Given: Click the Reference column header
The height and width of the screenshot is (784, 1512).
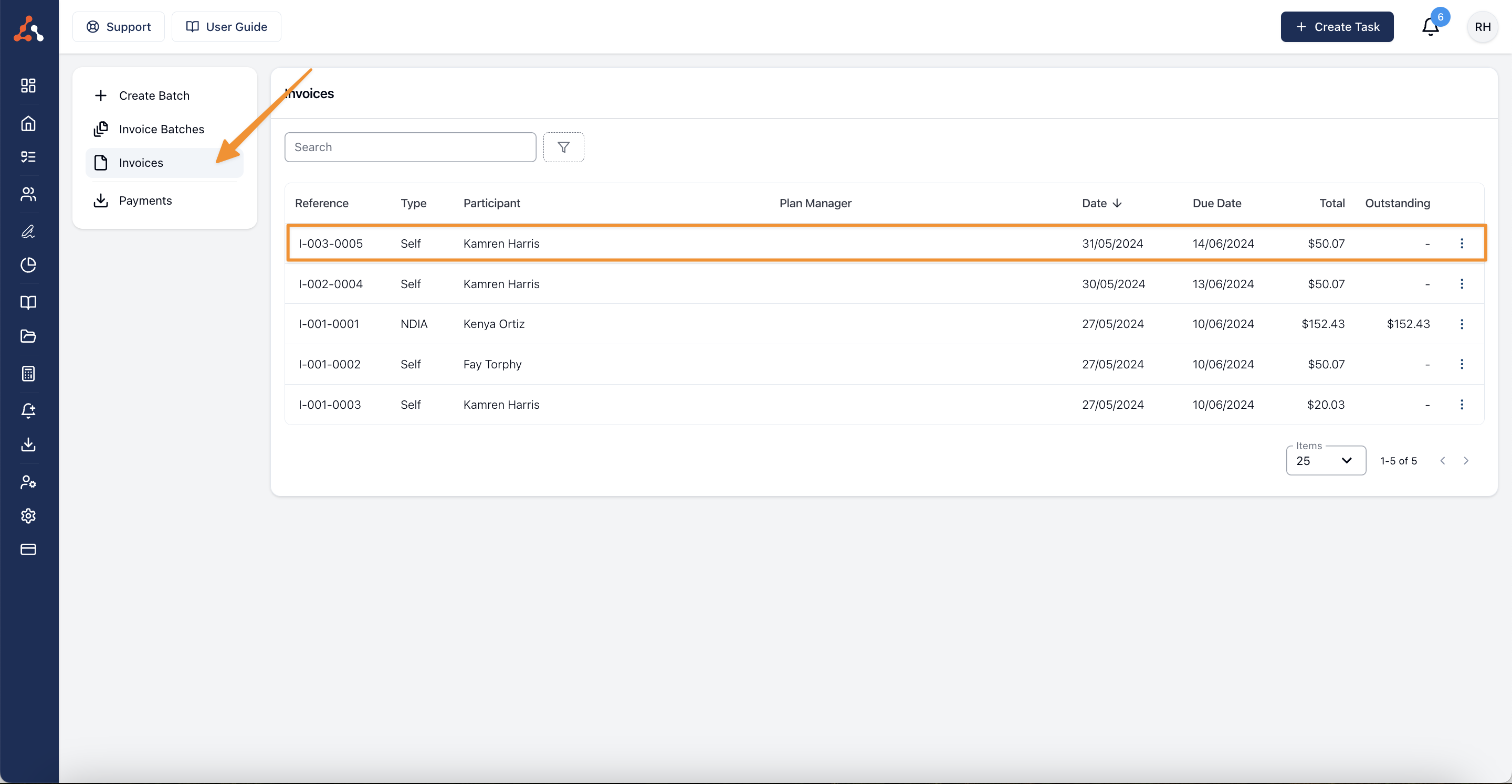Looking at the screenshot, I should (321, 203).
